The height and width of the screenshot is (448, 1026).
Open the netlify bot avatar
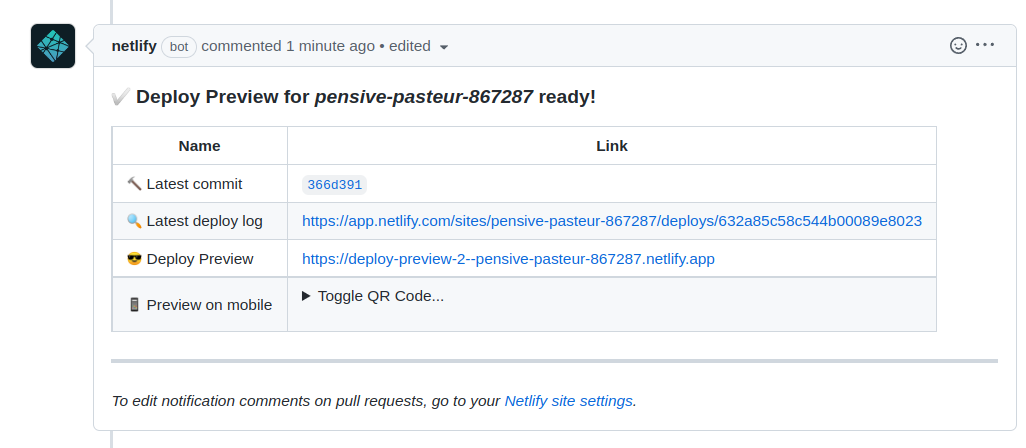point(53,46)
